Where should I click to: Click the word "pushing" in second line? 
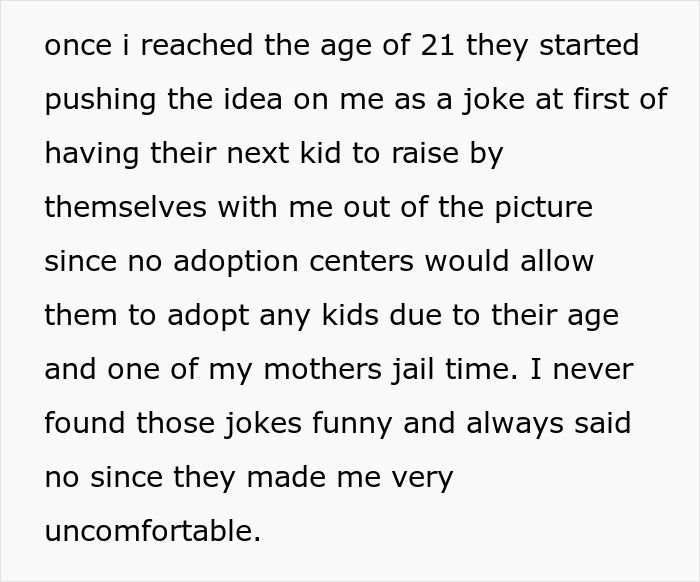click(x=96, y=100)
